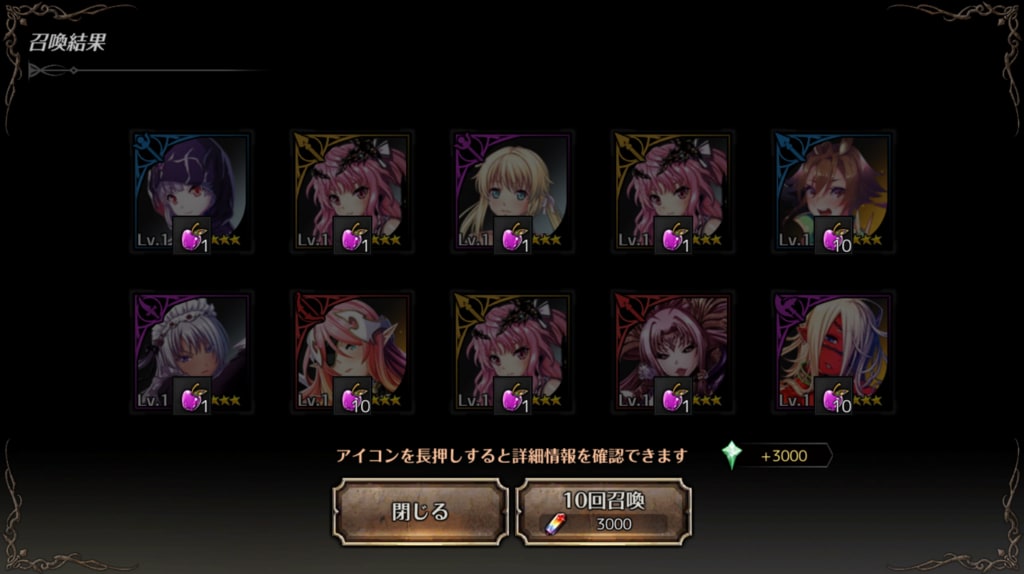Close the summon results with 閉じる
The image size is (1024, 574).
[x=421, y=511]
